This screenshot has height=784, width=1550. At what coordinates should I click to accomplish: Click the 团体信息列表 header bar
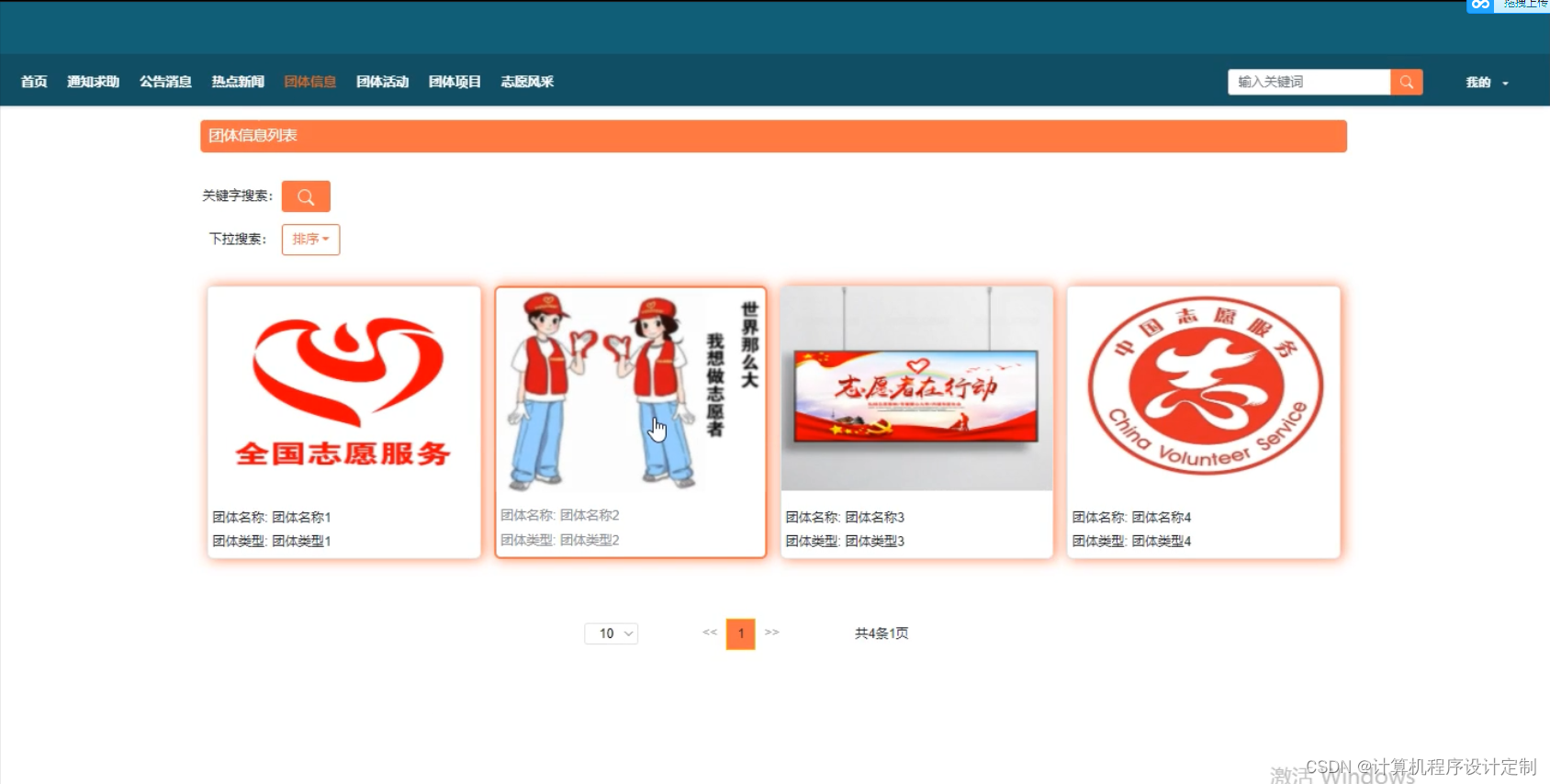[773, 136]
